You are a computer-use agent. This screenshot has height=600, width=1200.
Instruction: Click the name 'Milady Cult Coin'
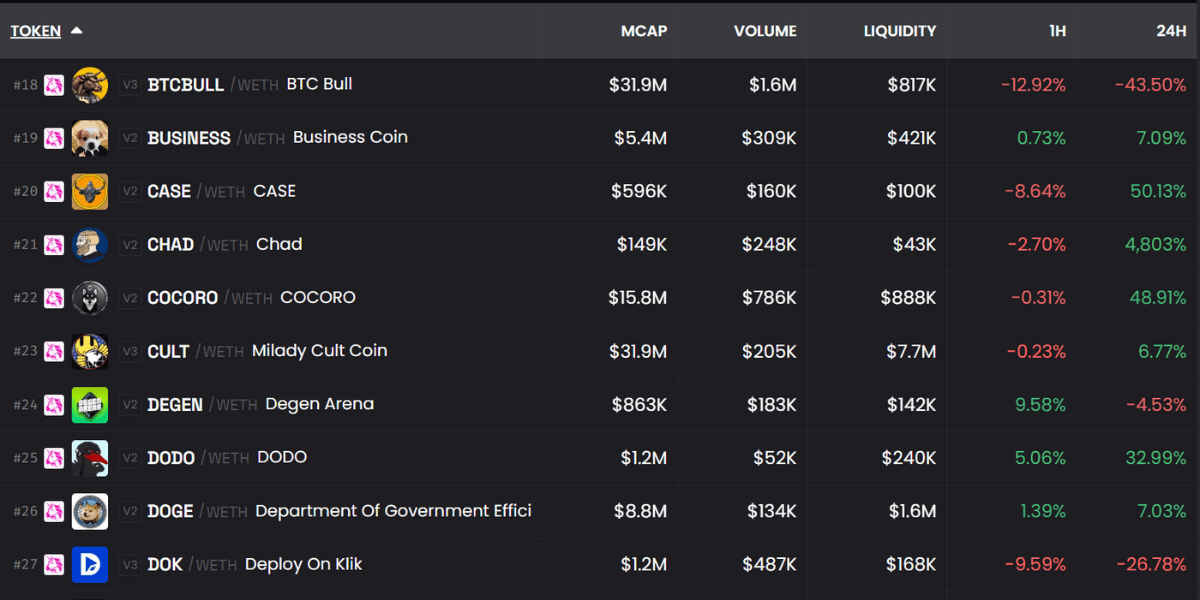[320, 350]
